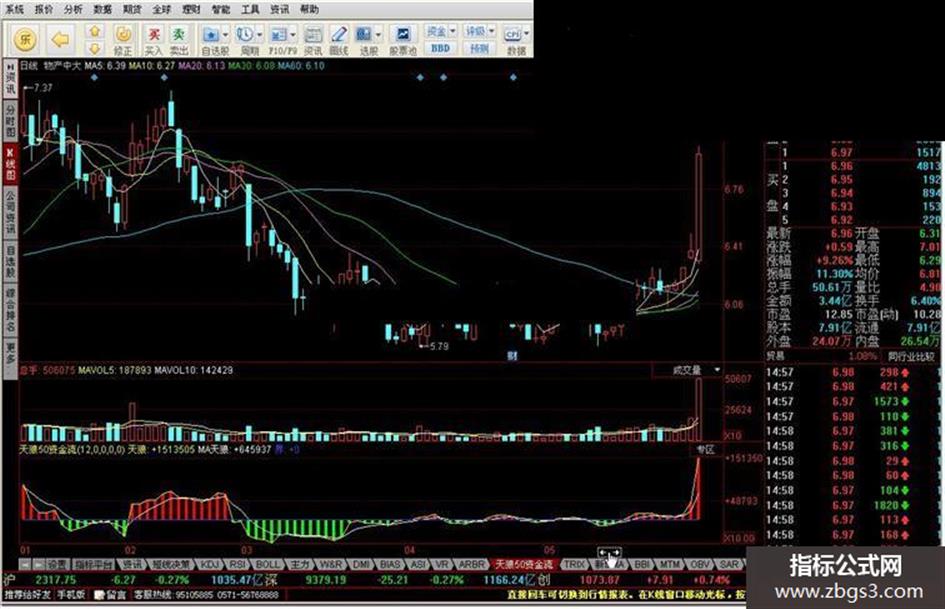Click the round gold 乐 logo button

click(x=25, y=40)
